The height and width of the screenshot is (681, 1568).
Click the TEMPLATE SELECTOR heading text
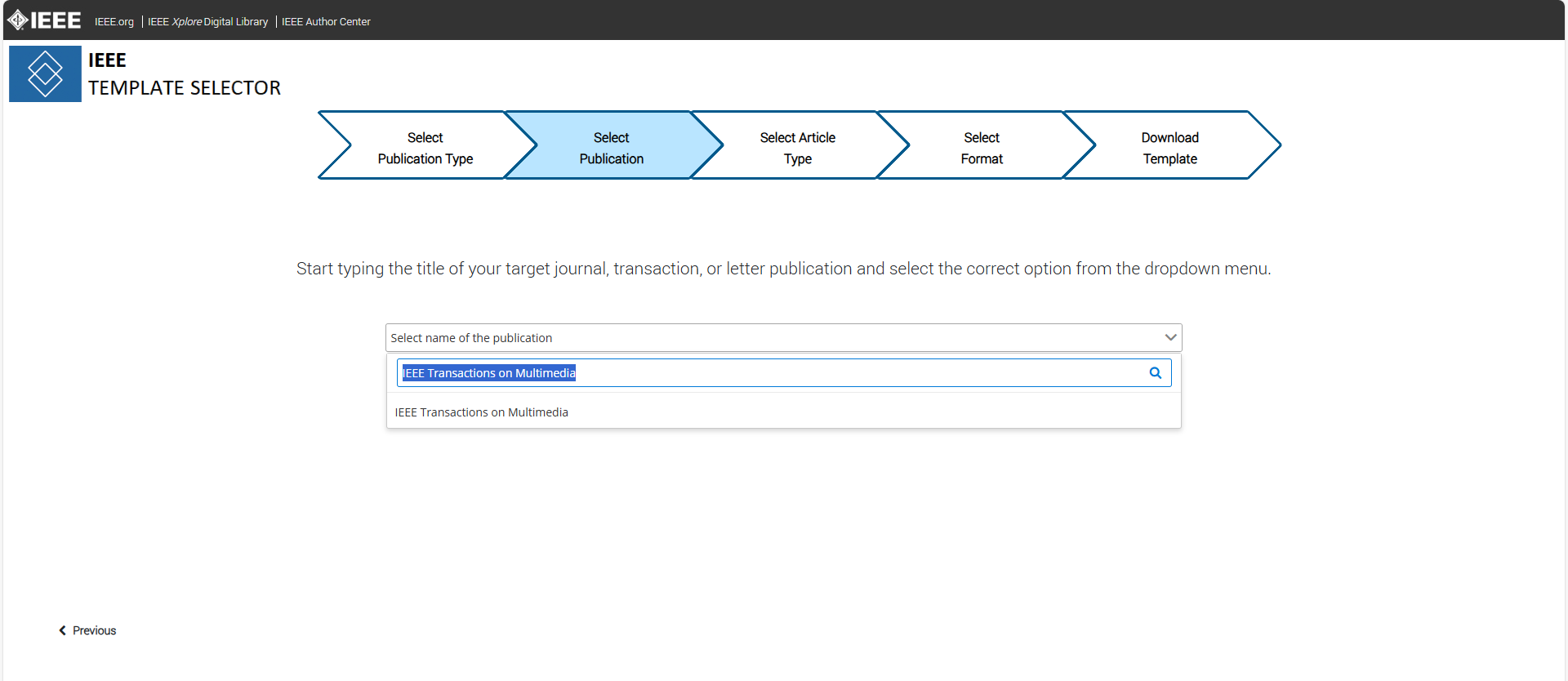[x=185, y=87]
